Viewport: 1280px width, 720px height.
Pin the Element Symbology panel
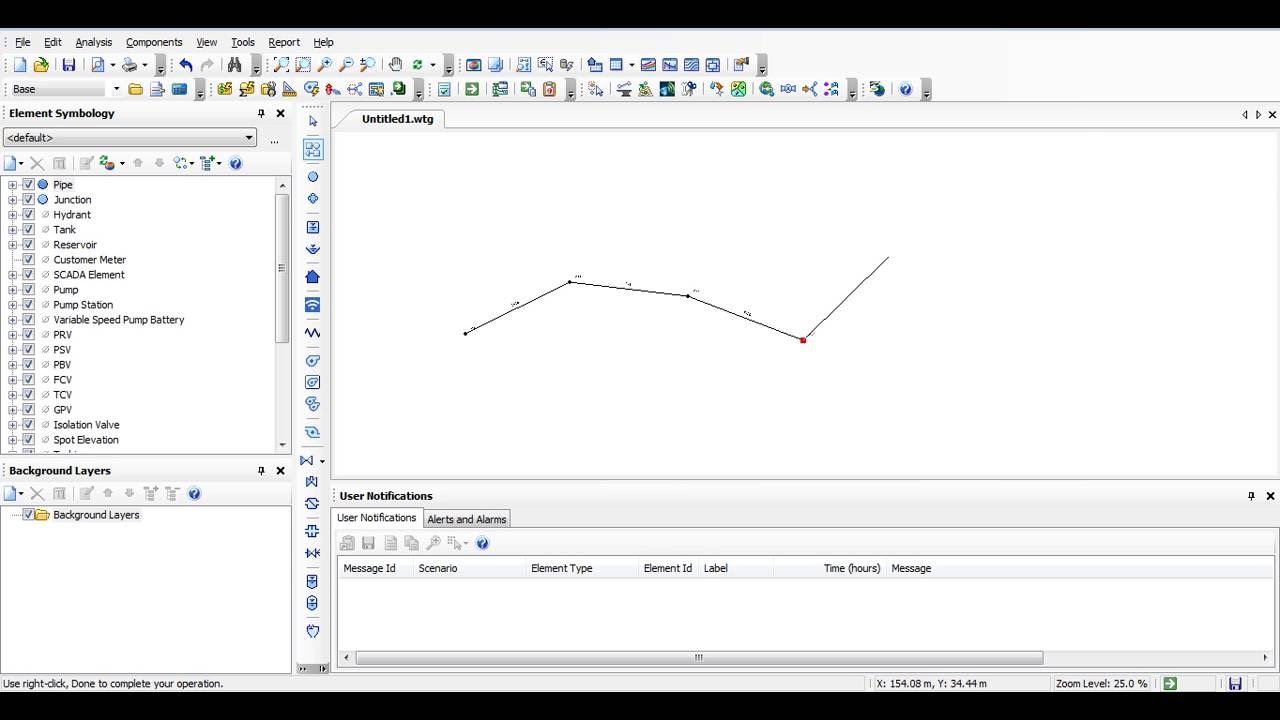pyautogui.click(x=261, y=114)
